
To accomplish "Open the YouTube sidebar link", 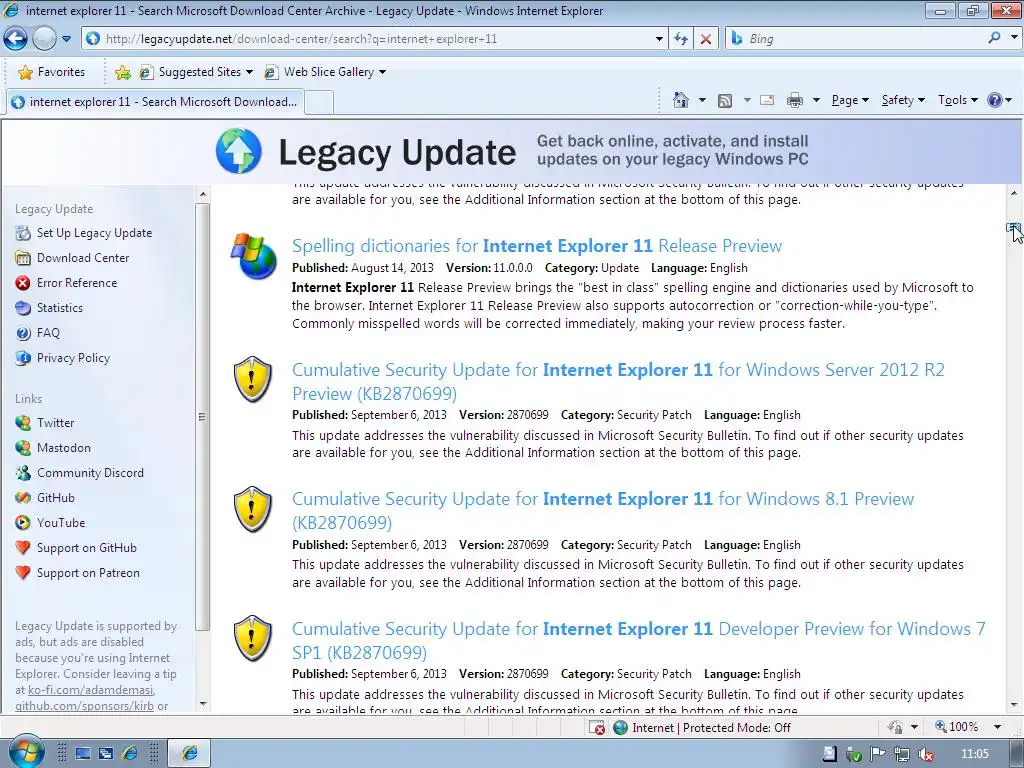I will [61, 522].
